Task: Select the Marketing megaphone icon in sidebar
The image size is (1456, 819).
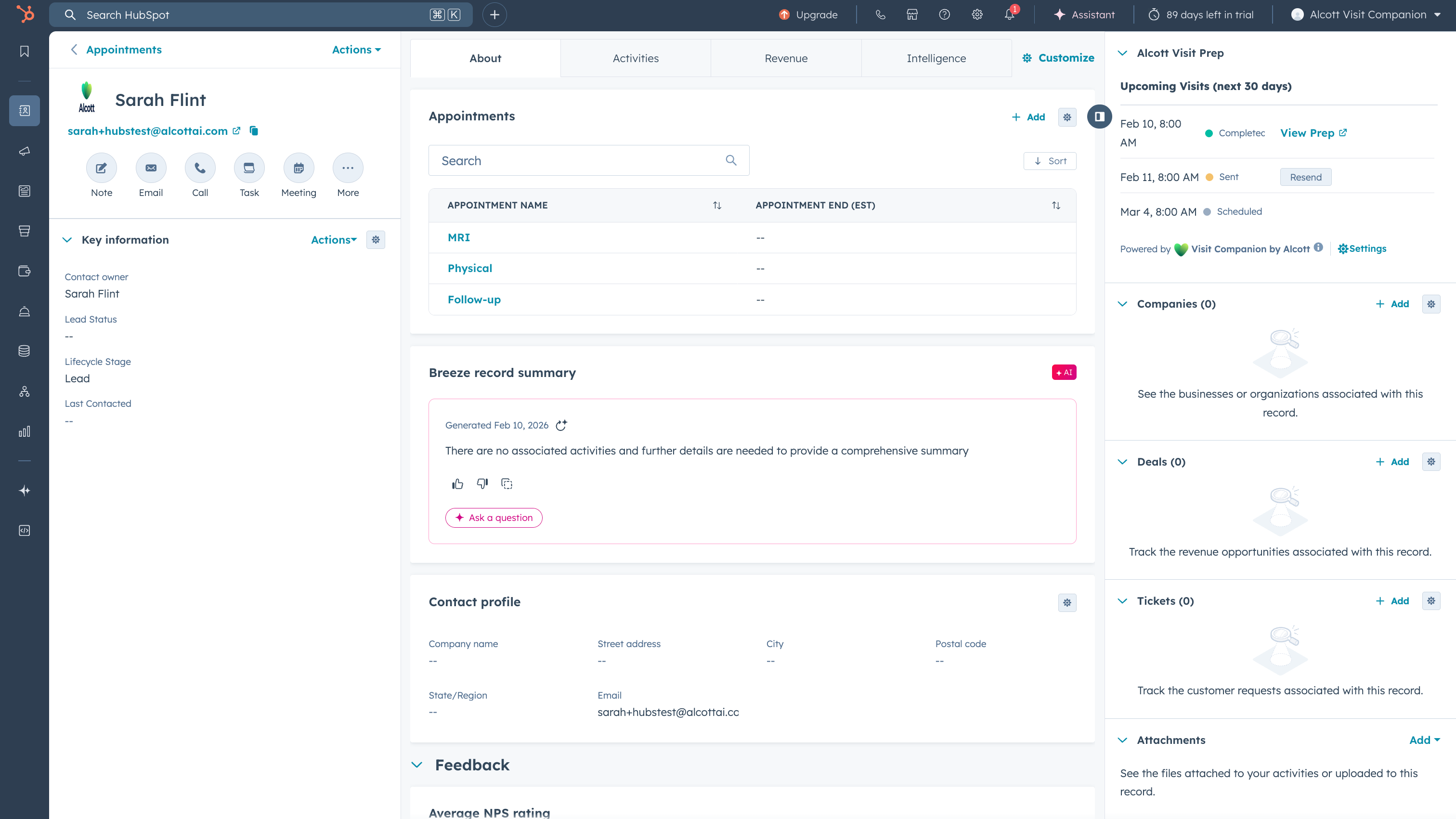Action: pos(24,151)
